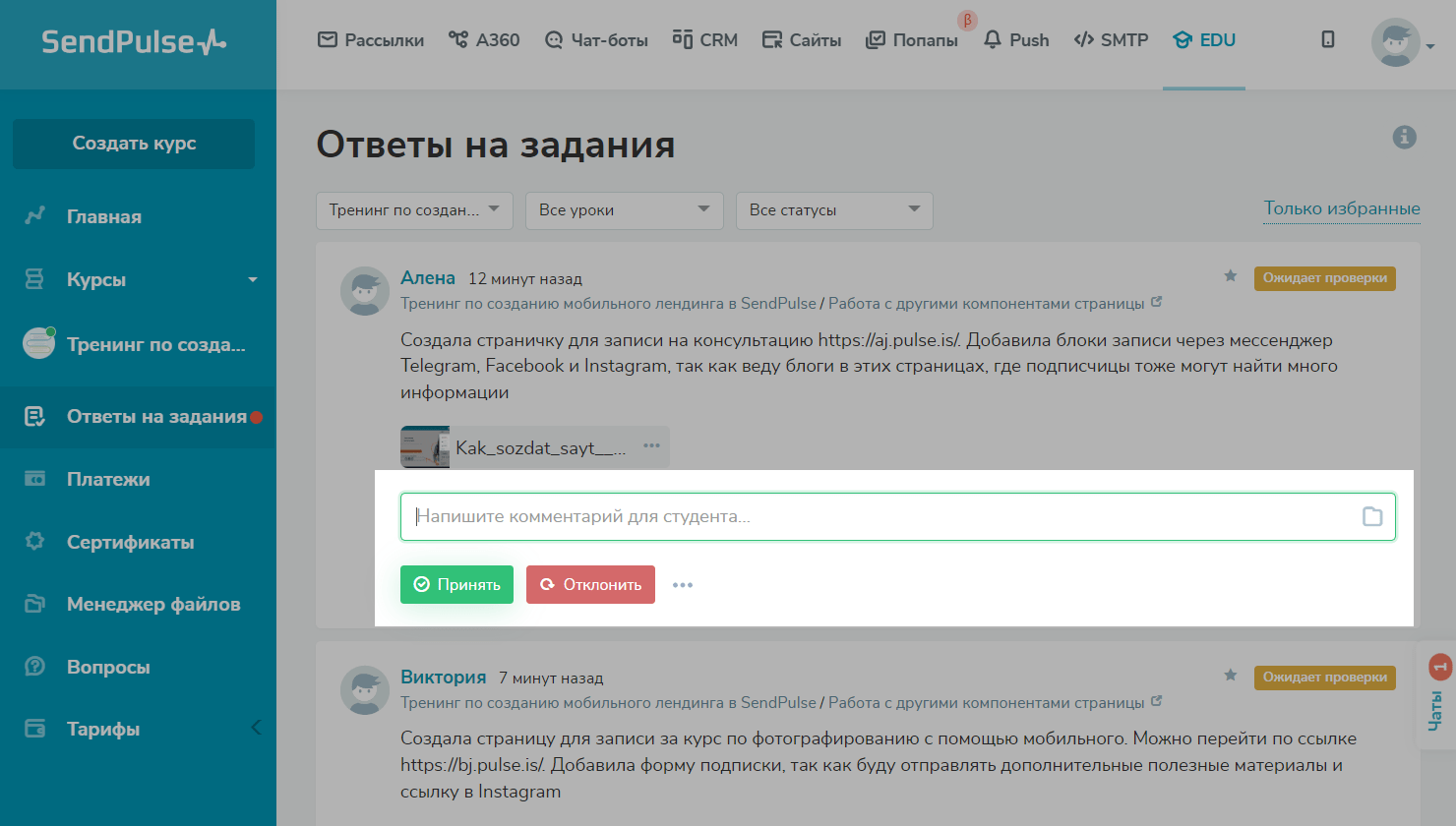
Task: Collapse the sidebar with chevron arrow
Action: 256,728
